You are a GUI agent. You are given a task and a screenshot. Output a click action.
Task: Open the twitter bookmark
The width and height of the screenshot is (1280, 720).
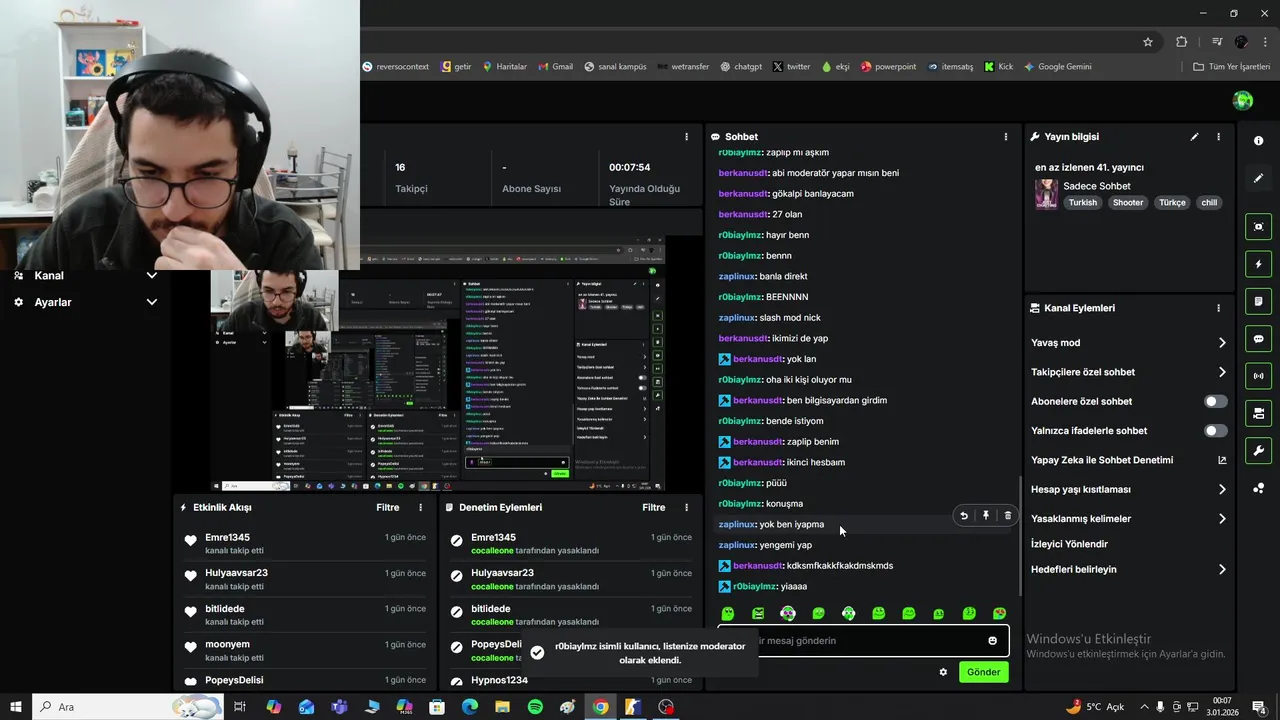pyautogui.click(x=791, y=67)
